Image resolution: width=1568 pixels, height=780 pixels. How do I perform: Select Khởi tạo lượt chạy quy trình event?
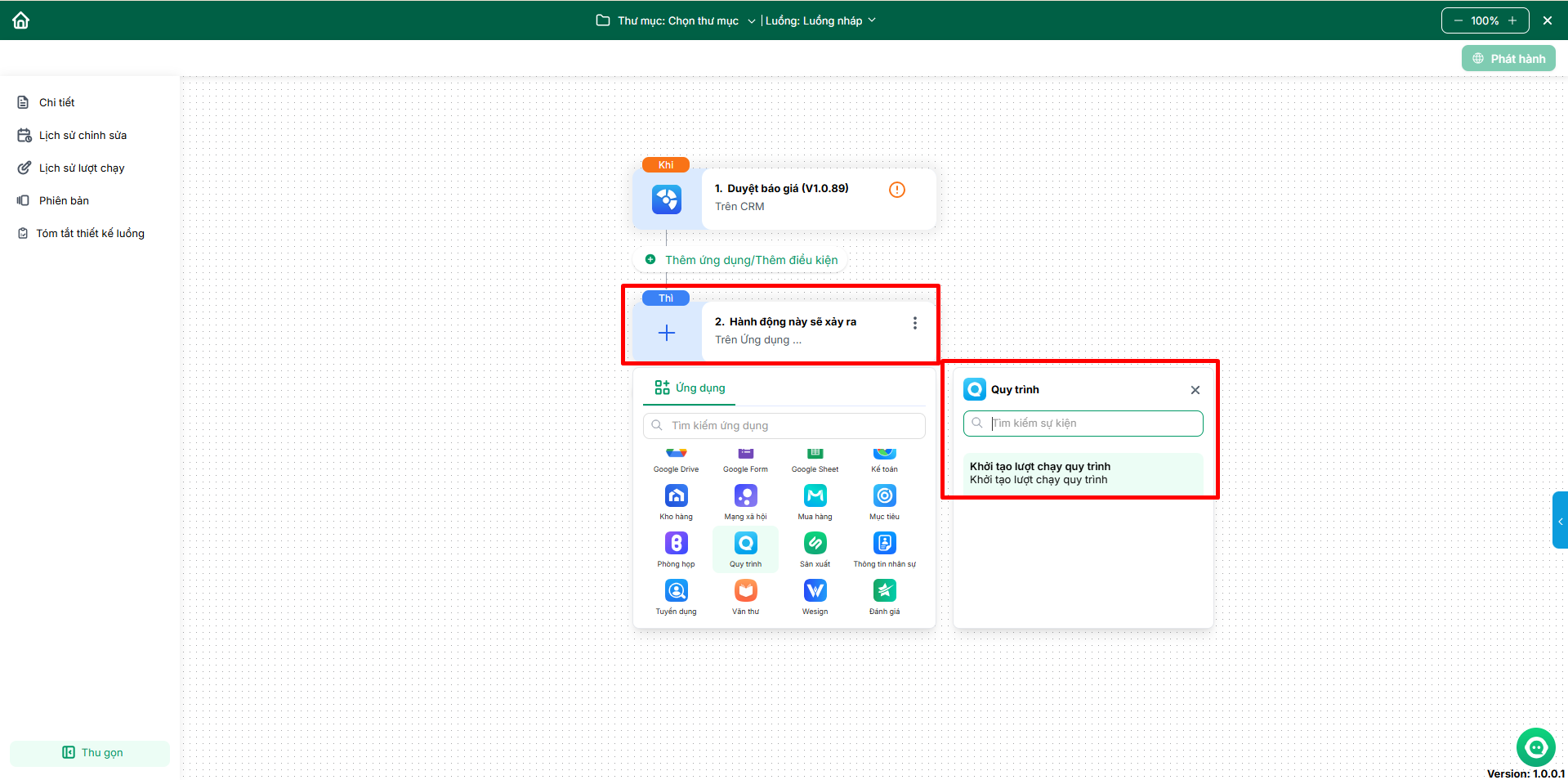(x=1083, y=473)
